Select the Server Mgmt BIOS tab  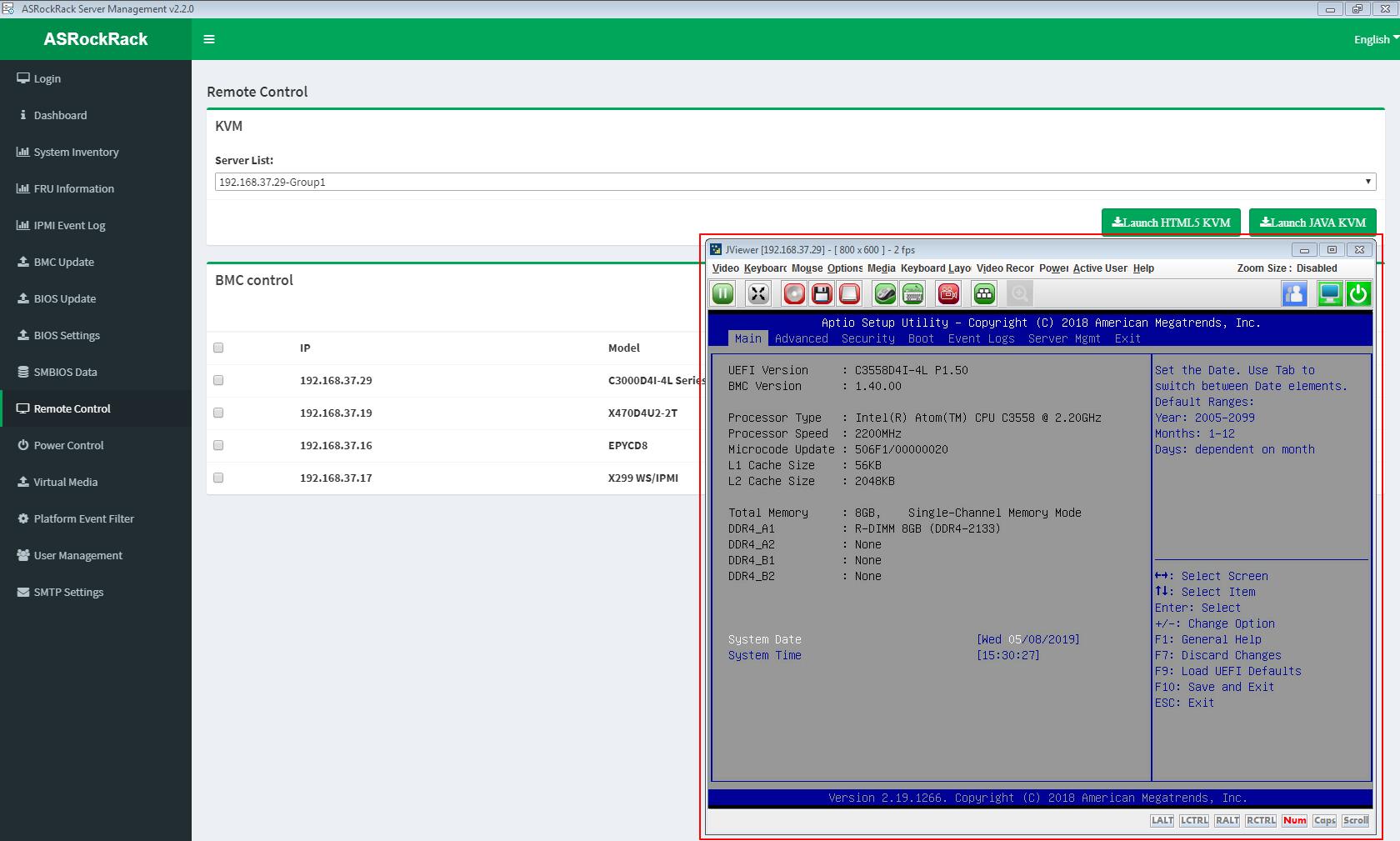click(1064, 338)
